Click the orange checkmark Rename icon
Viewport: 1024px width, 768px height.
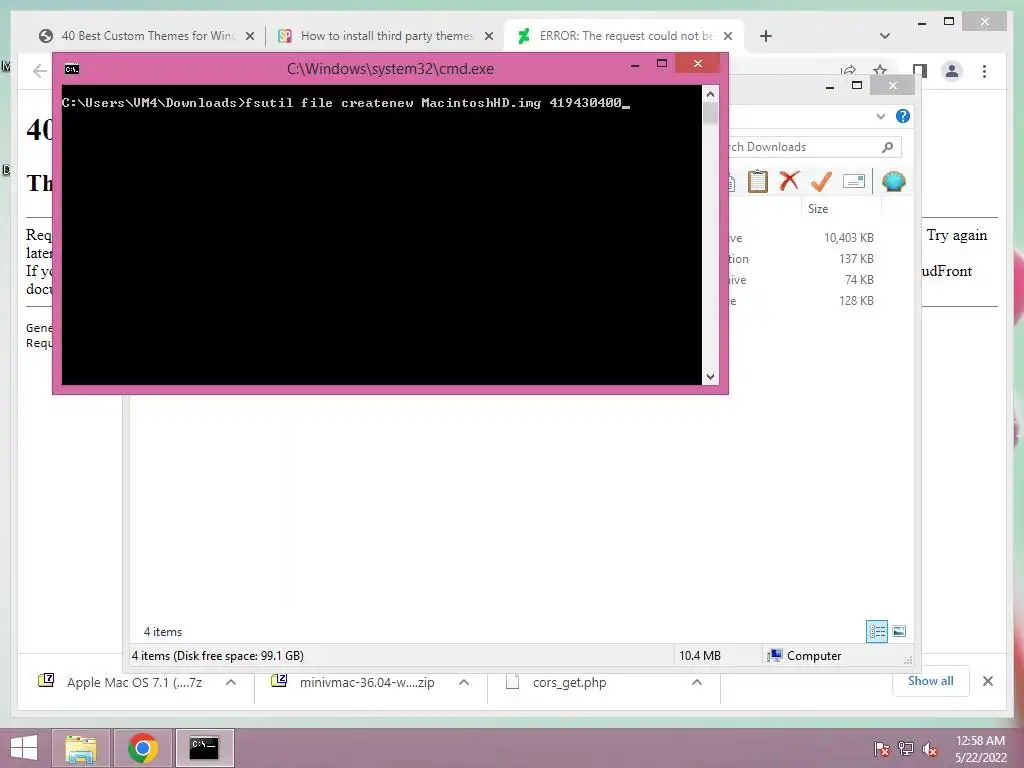click(821, 181)
